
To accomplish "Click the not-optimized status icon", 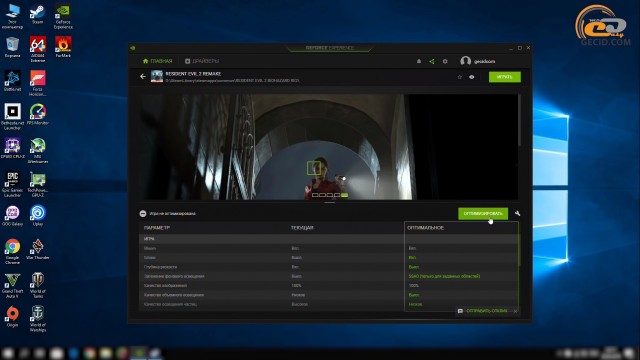I will point(143,213).
